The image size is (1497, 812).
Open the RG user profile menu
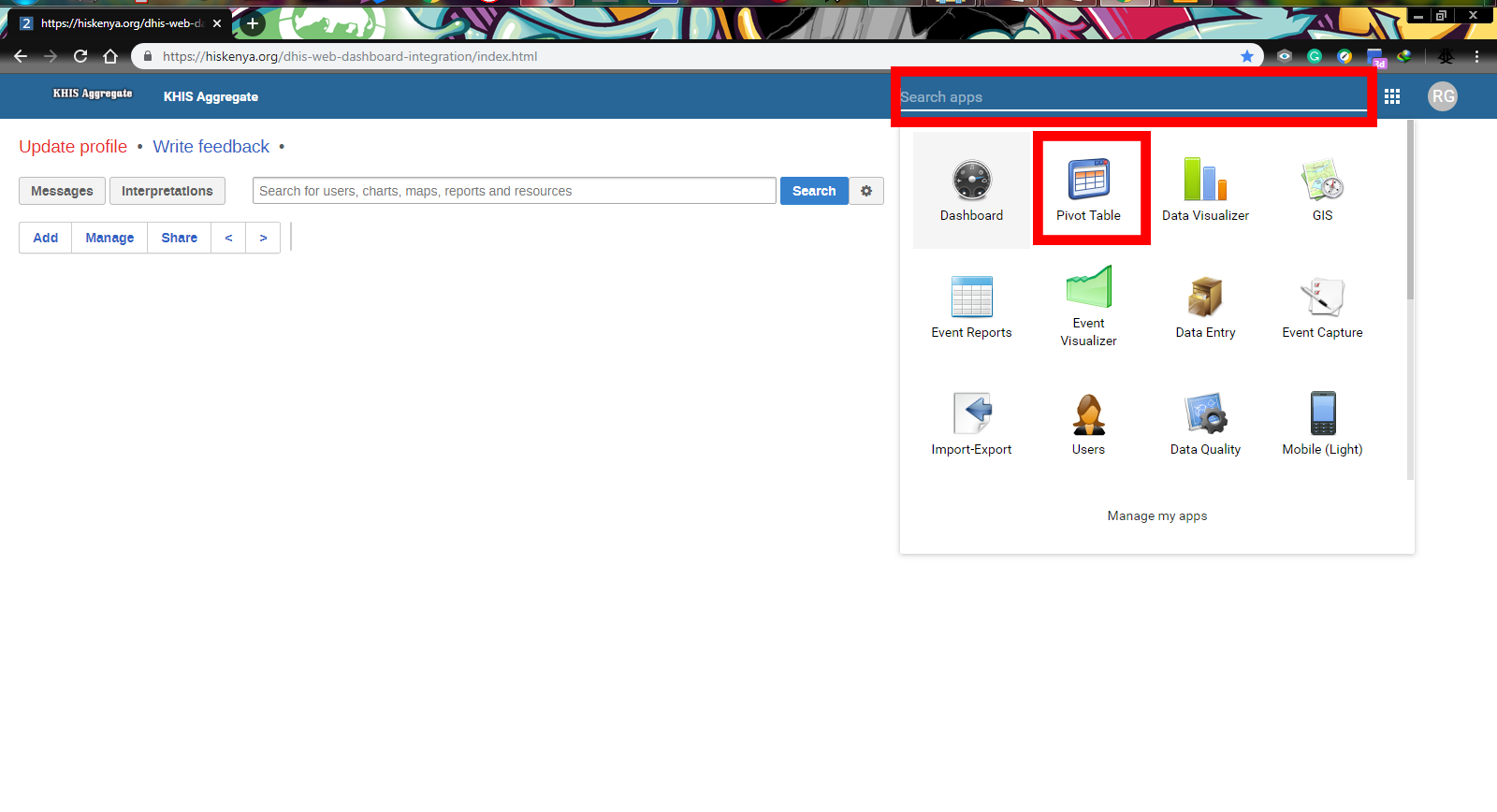coord(1443,96)
